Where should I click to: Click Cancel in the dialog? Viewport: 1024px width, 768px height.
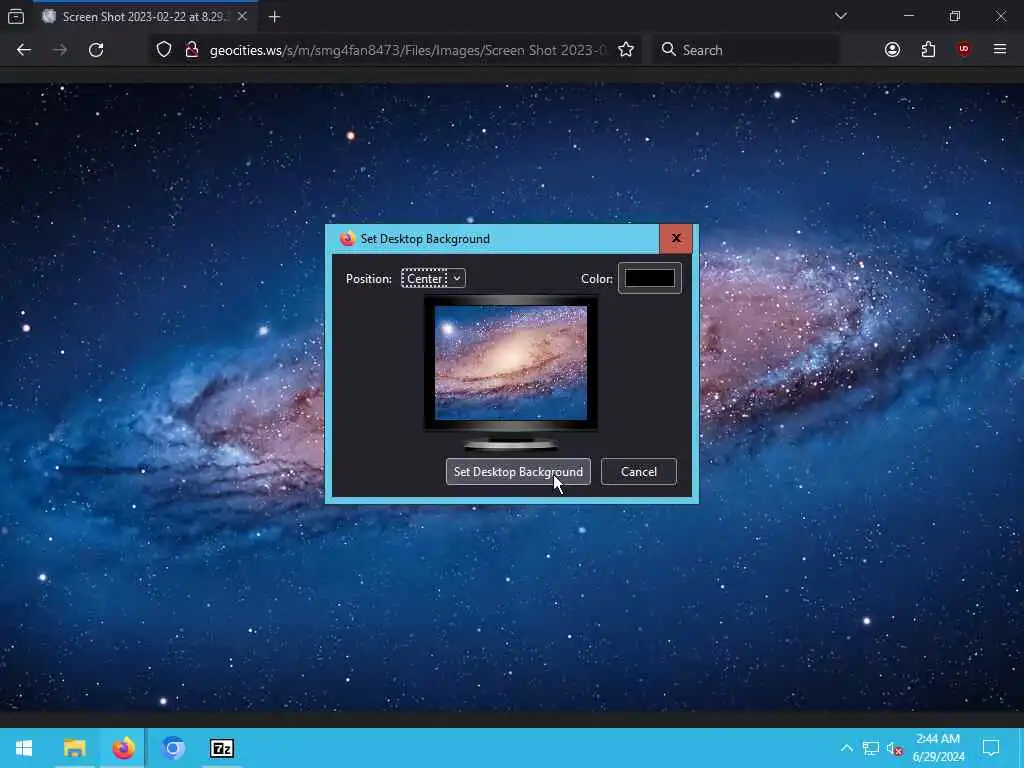coord(639,472)
